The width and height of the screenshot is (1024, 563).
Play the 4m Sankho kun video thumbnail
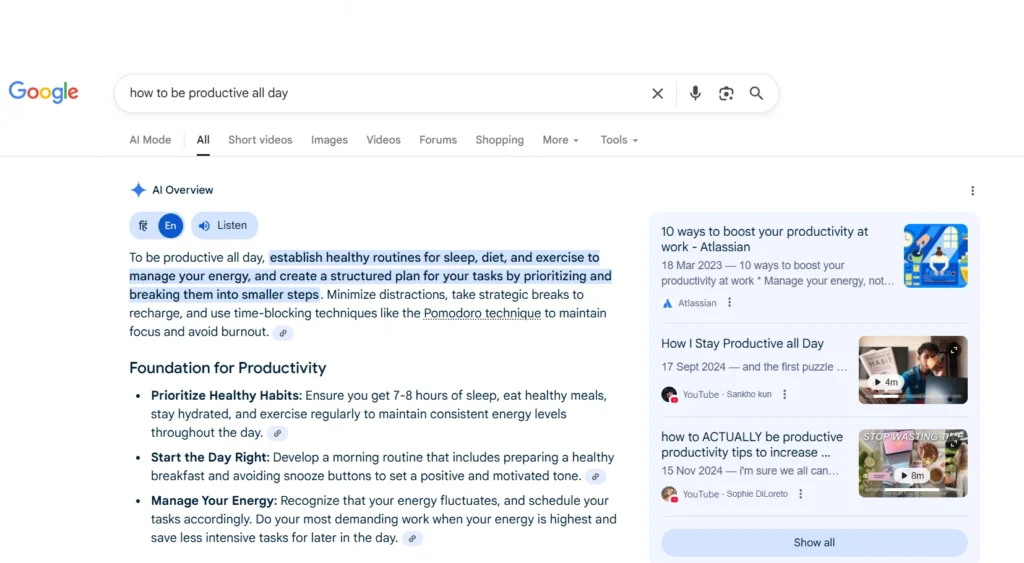tap(913, 370)
